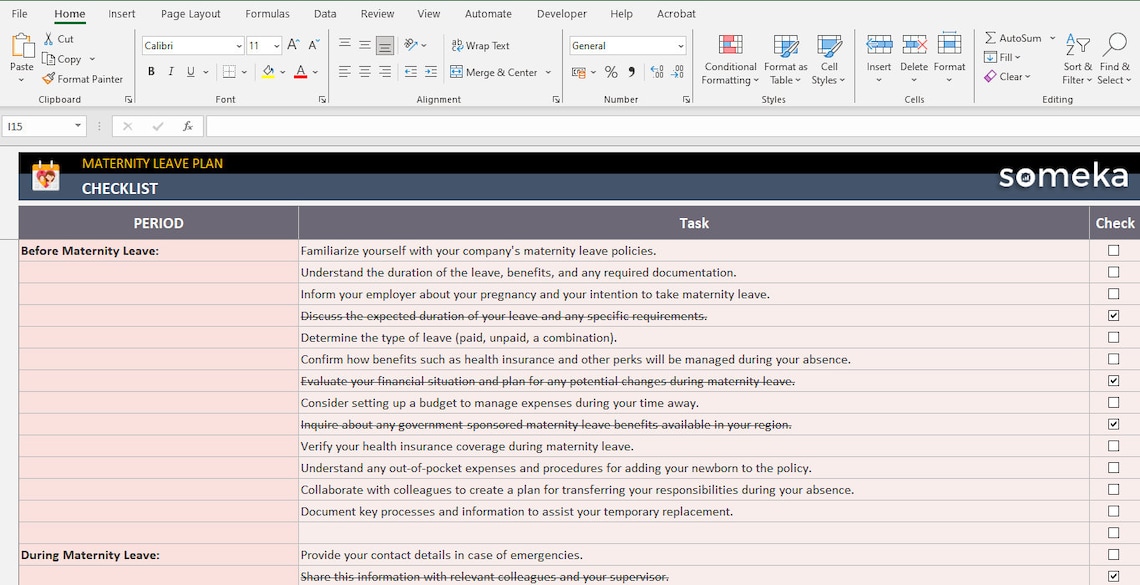Apply Percent Style number formatting

click(611, 72)
